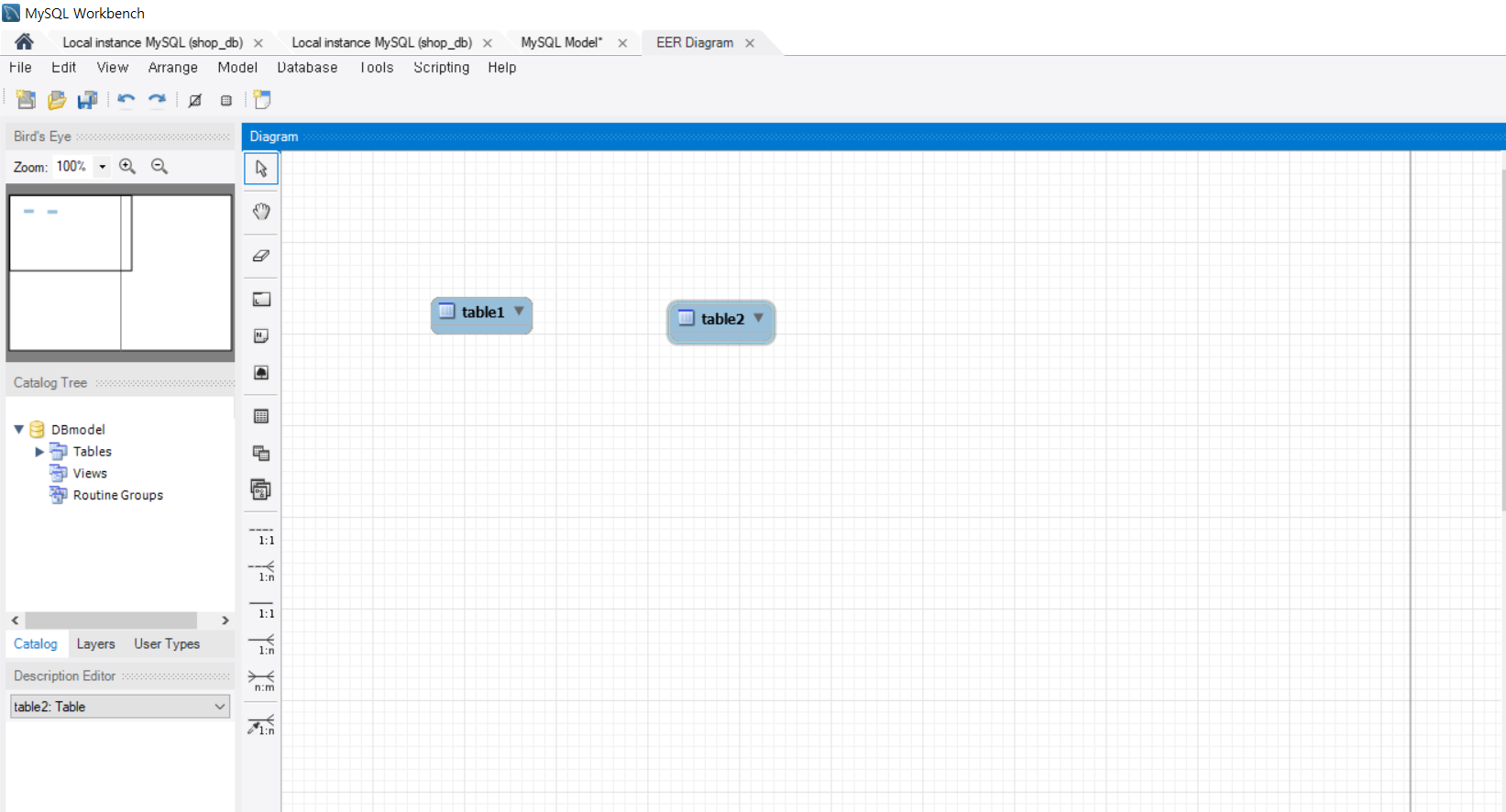Collapse the DBmodel tree node
1506x812 pixels.
point(18,429)
